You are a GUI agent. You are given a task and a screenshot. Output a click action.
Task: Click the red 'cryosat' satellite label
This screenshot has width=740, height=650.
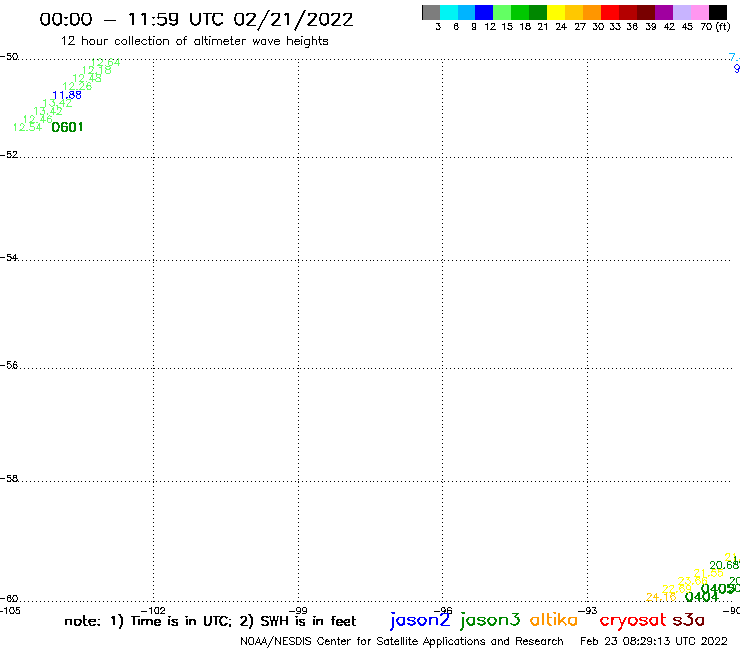pyautogui.click(x=633, y=621)
